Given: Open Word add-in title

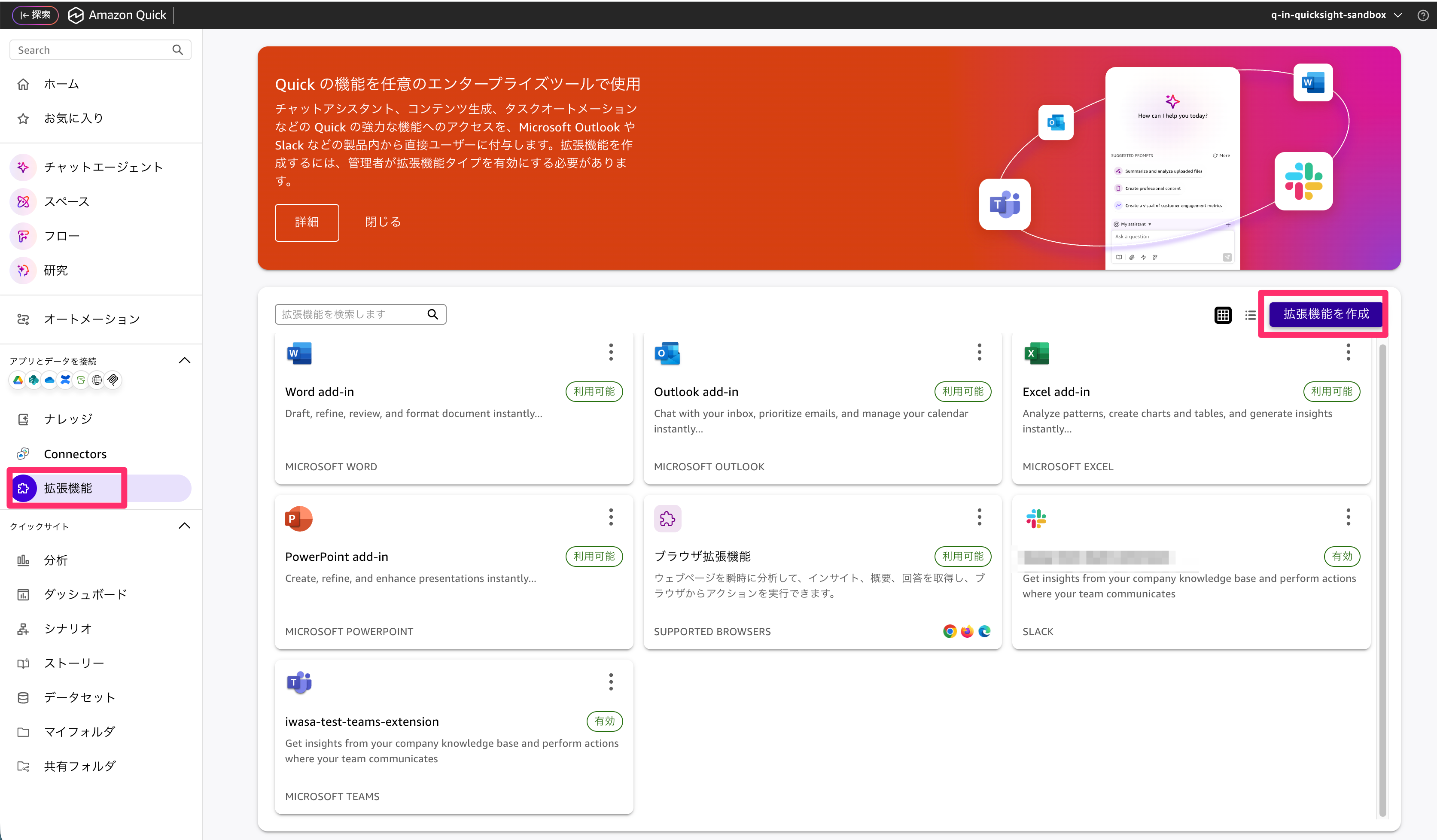Looking at the screenshot, I should click(x=320, y=392).
